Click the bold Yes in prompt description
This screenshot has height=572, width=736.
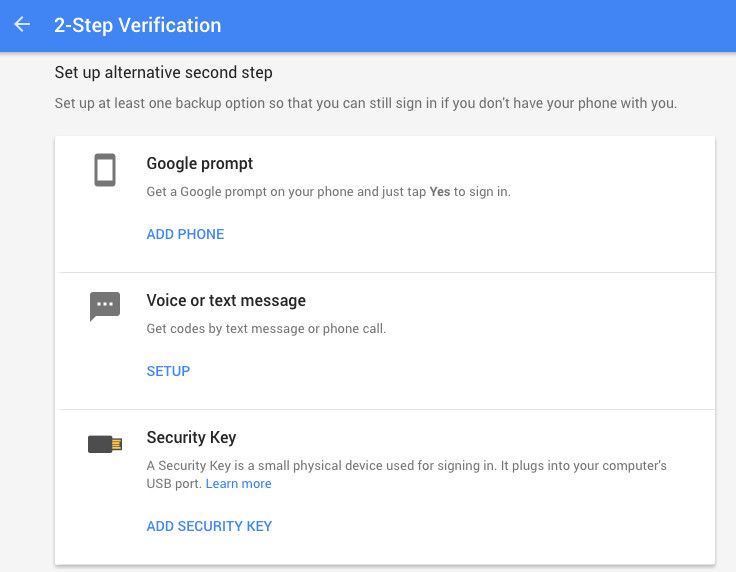click(440, 191)
